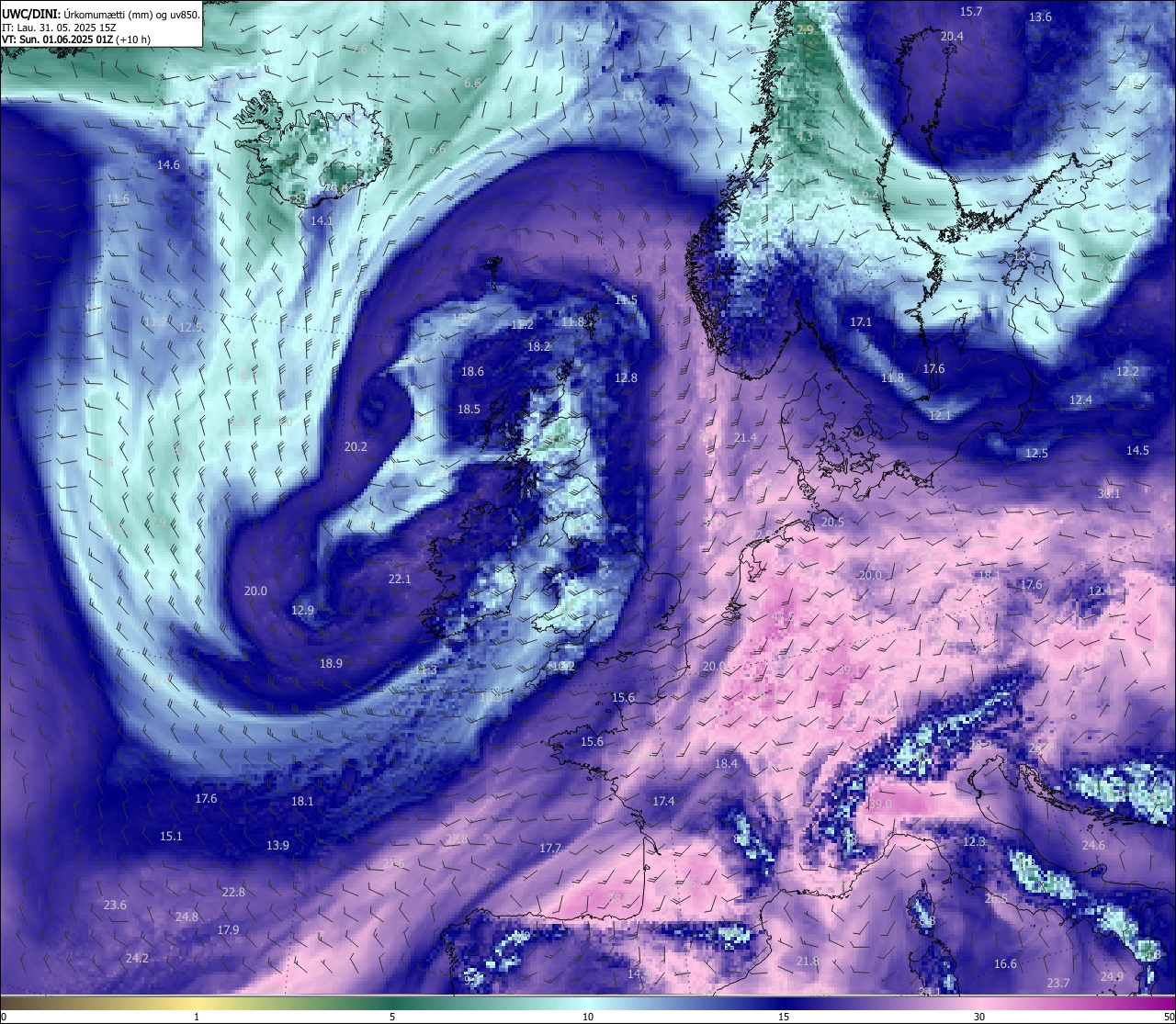This screenshot has height=1024, width=1176.
Task: Click the map value 14.6 west of Iceland
Action: pos(168,165)
